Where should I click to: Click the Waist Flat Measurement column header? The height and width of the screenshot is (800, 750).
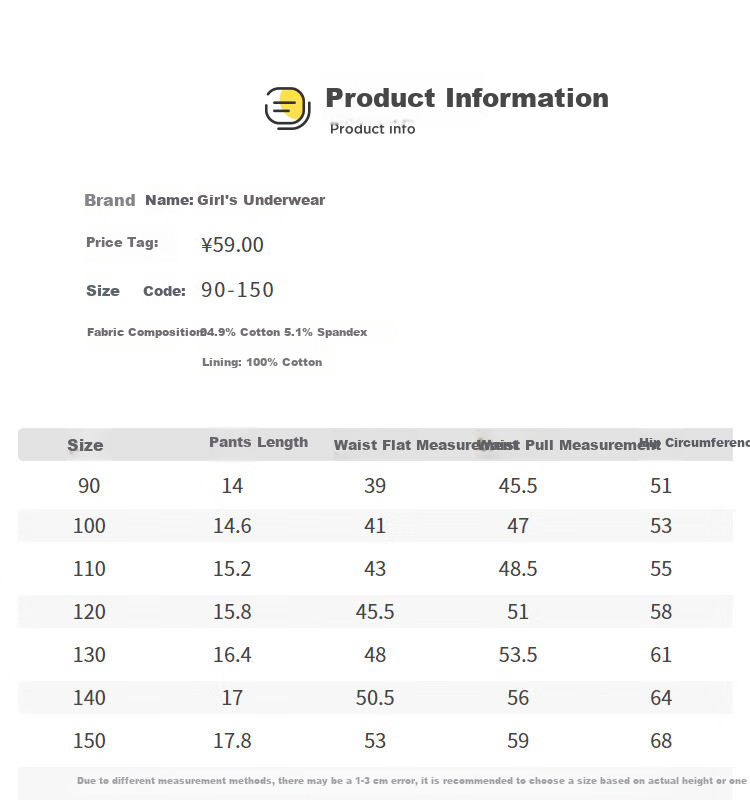[x=426, y=445]
